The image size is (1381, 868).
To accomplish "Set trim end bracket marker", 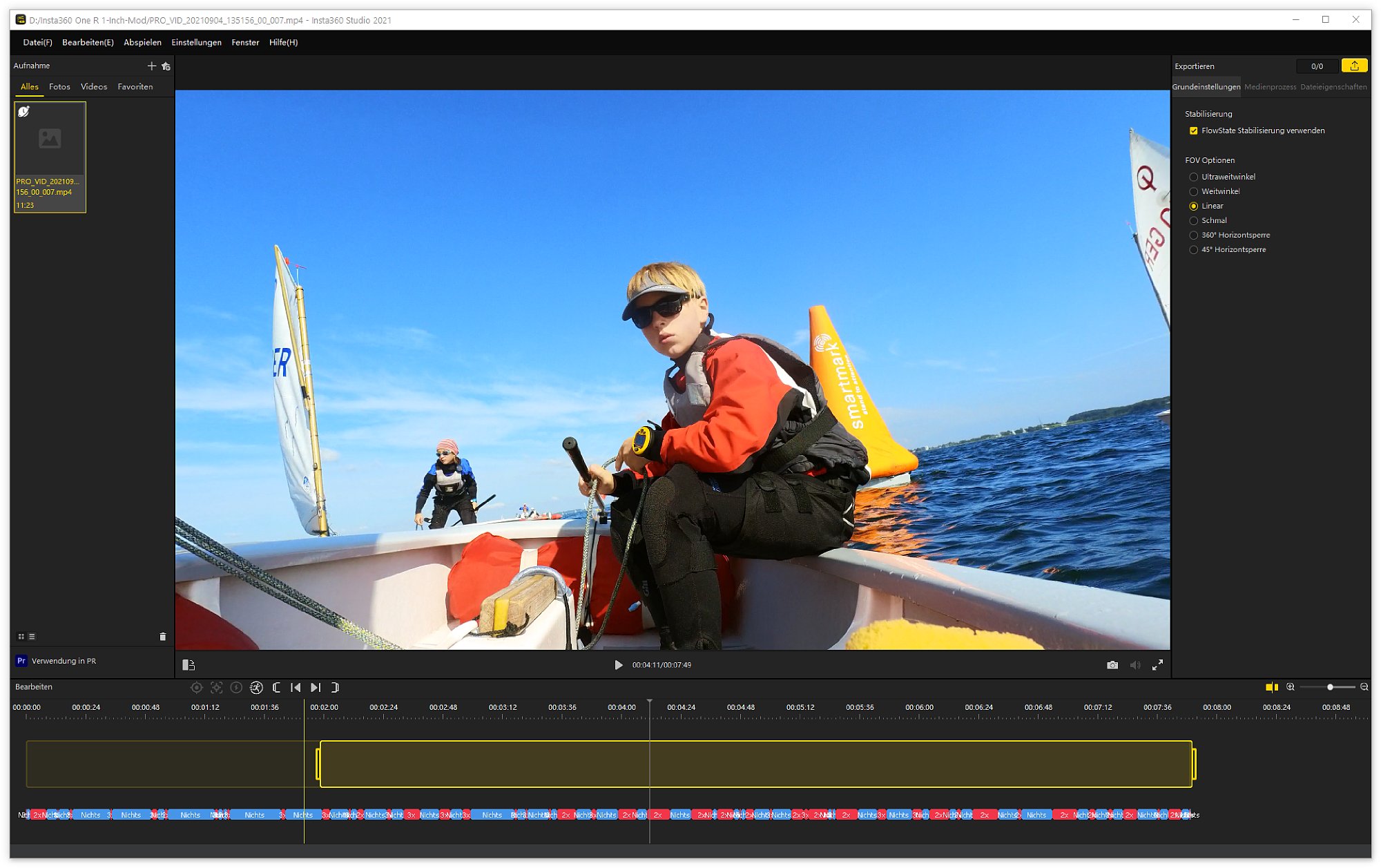I will (x=335, y=688).
